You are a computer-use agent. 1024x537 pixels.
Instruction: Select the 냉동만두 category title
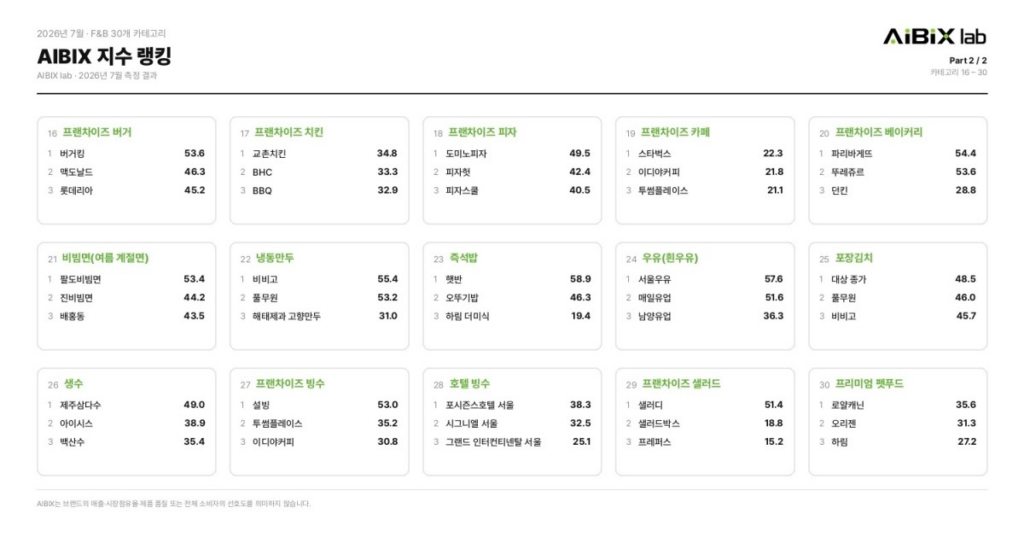point(274,258)
